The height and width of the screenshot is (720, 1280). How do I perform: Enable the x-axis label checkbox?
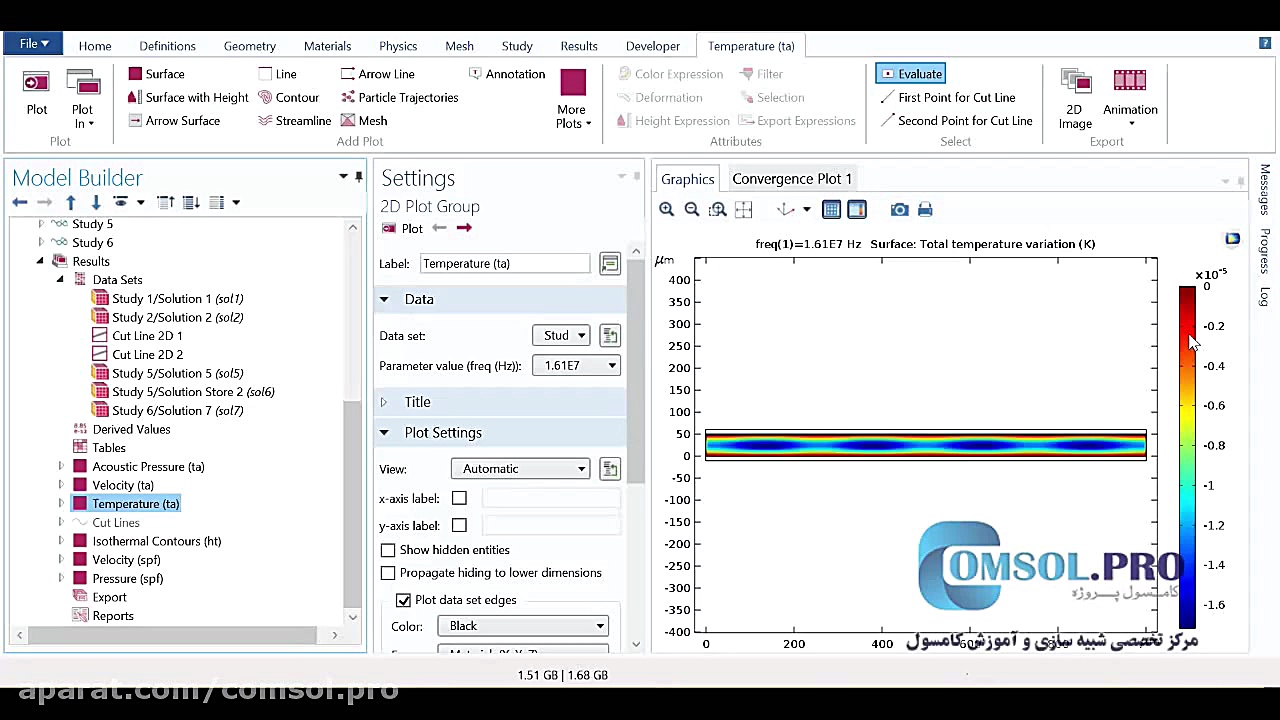[459, 498]
